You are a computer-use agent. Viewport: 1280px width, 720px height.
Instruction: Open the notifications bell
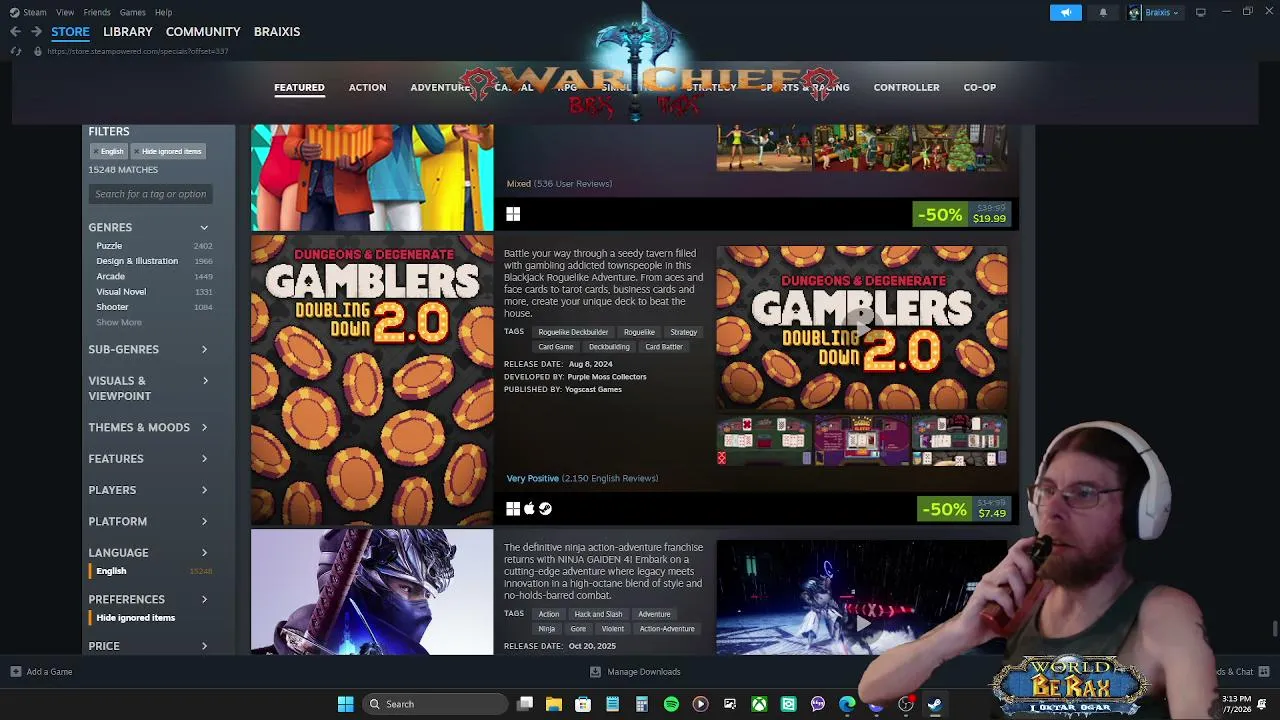point(1103,12)
